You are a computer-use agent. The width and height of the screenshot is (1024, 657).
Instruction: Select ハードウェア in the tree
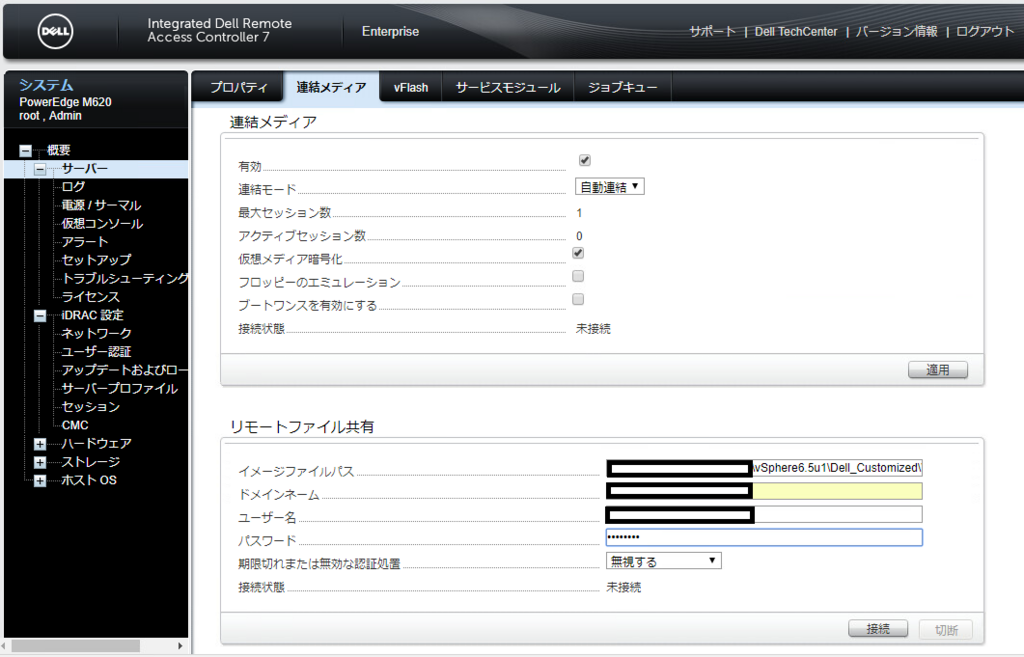[x=96, y=443]
